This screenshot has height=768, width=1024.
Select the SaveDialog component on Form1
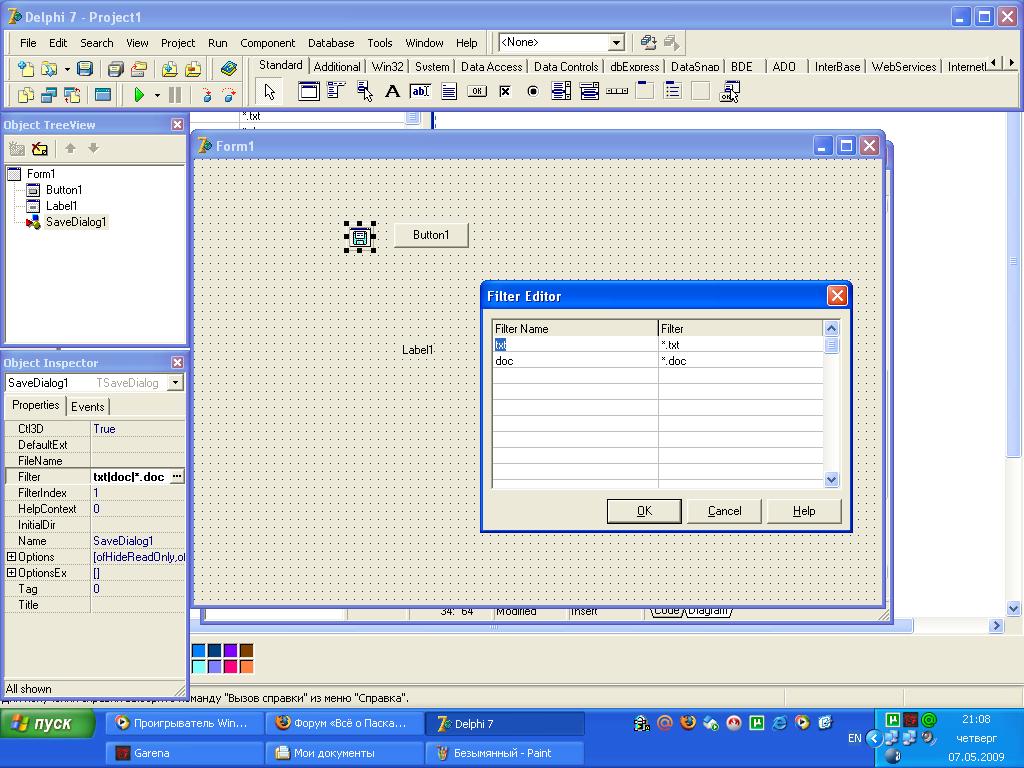[x=360, y=237]
